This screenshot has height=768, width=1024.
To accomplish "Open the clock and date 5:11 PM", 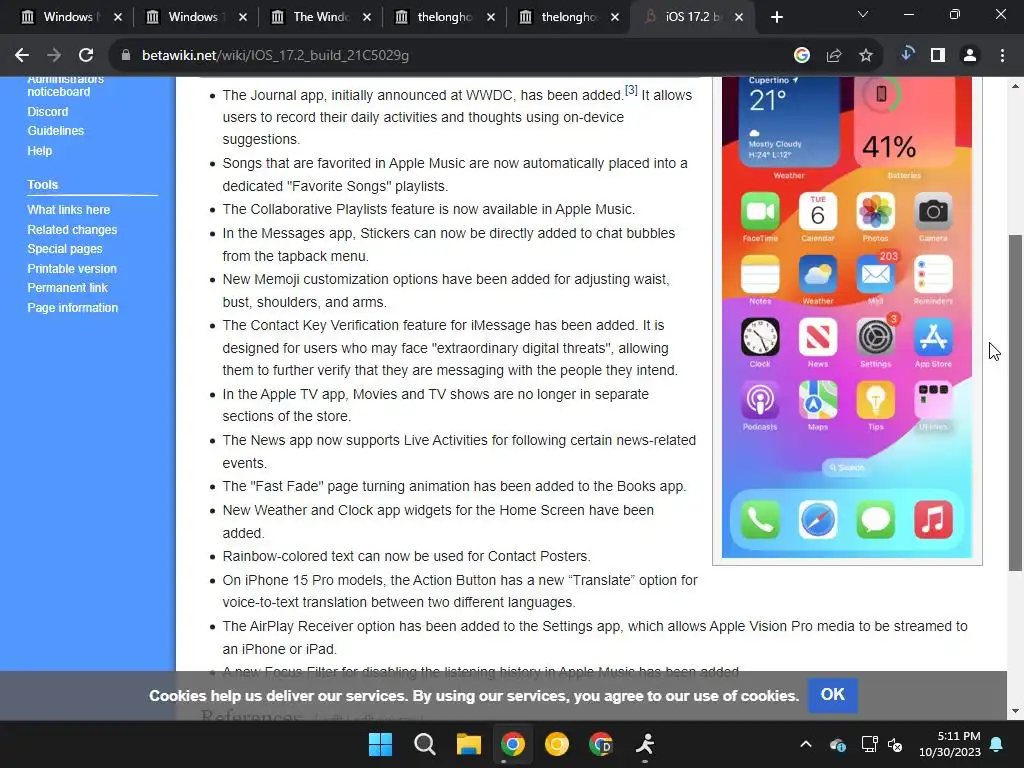I will pos(950,744).
